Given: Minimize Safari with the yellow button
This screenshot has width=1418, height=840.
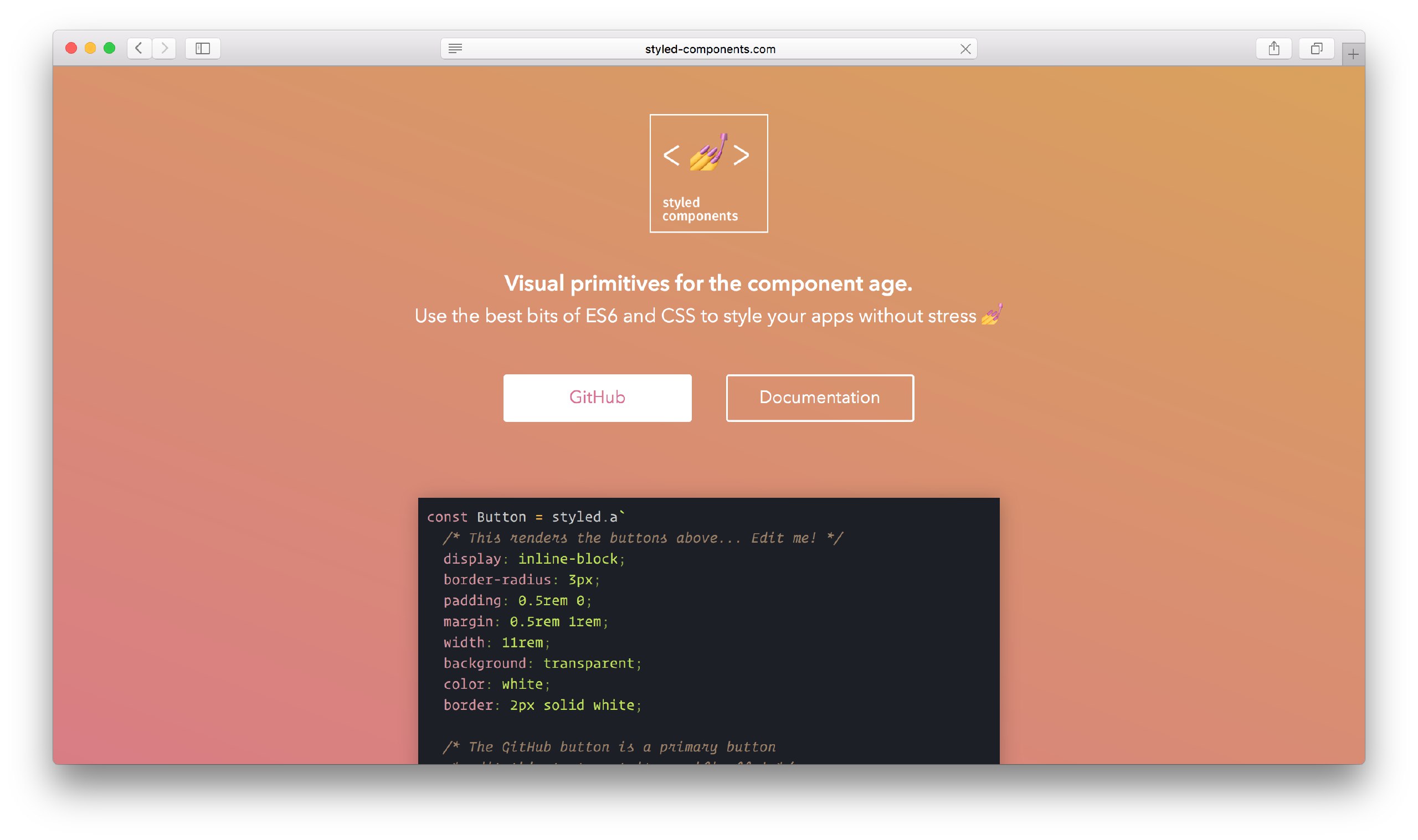Looking at the screenshot, I should pos(90,48).
